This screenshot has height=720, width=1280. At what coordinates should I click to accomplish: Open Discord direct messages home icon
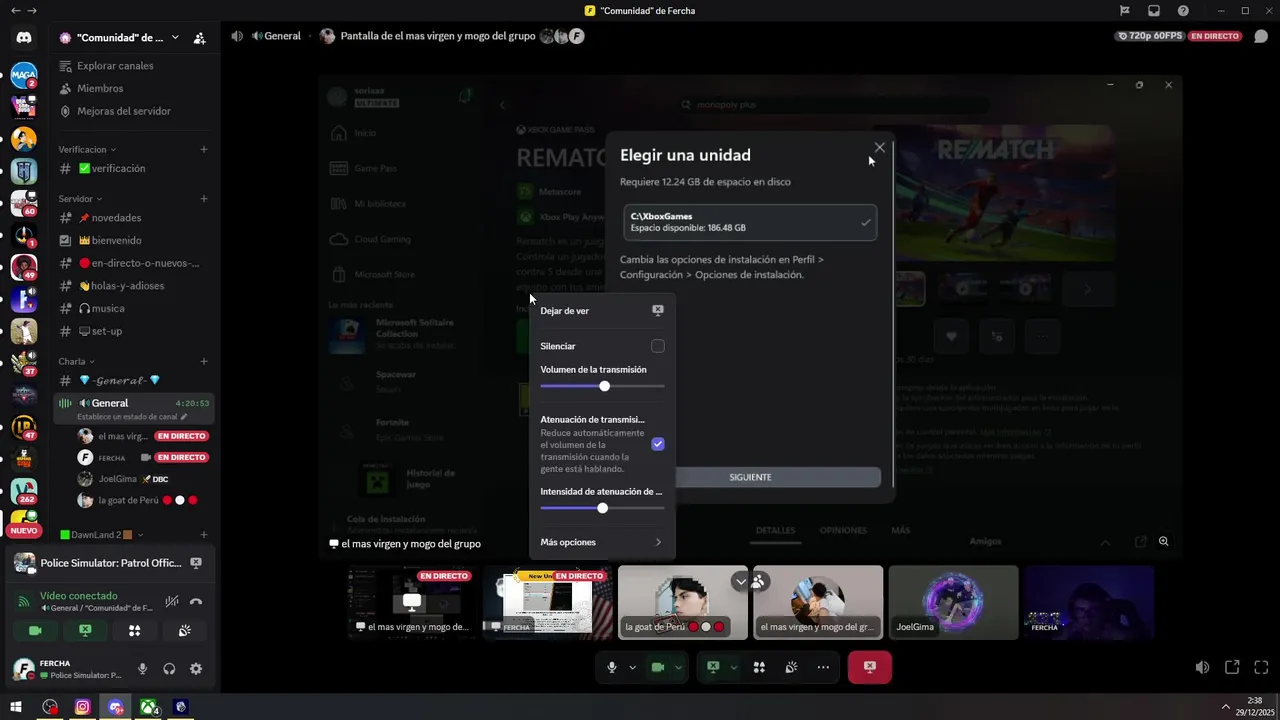[x=24, y=38]
